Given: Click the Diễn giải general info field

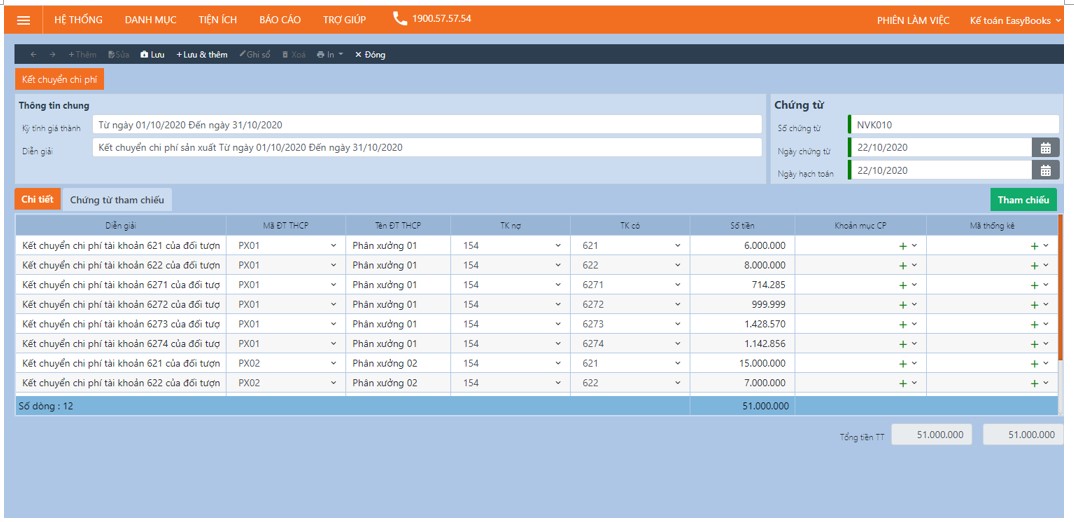Looking at the screenshot, I should (x=427, y=147).
